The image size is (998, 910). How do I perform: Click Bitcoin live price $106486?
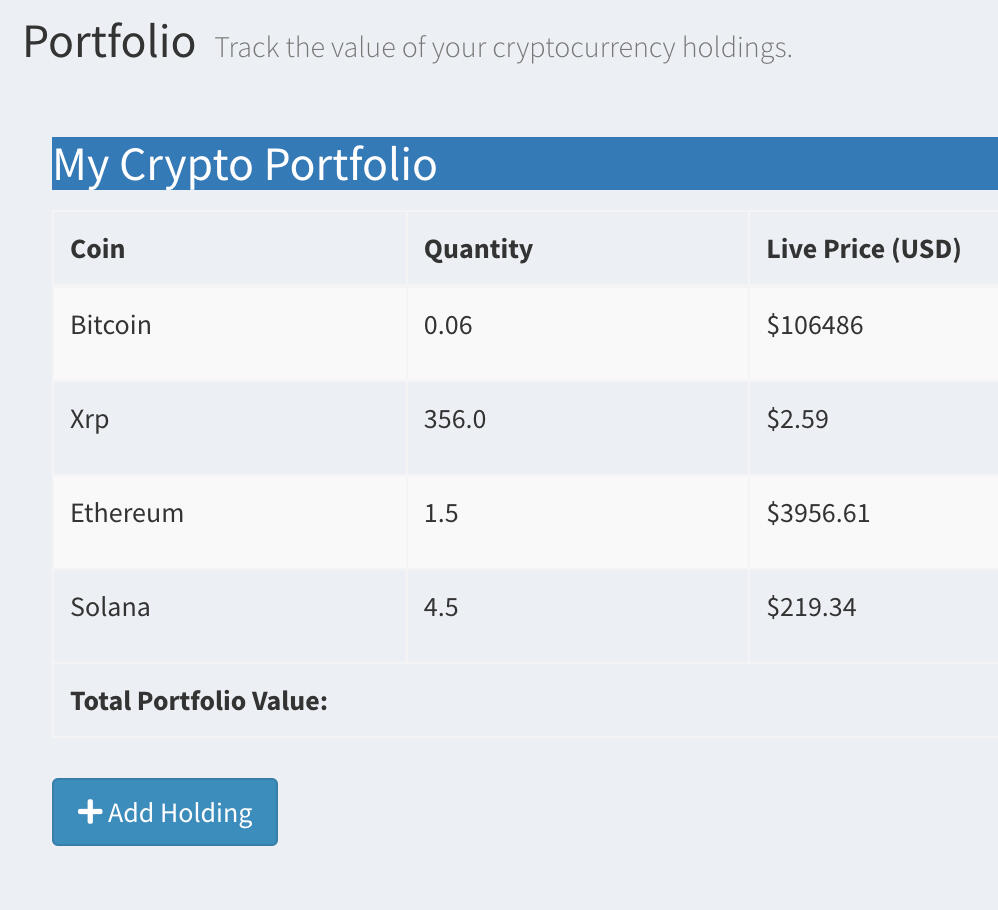(x=814, y=325)
